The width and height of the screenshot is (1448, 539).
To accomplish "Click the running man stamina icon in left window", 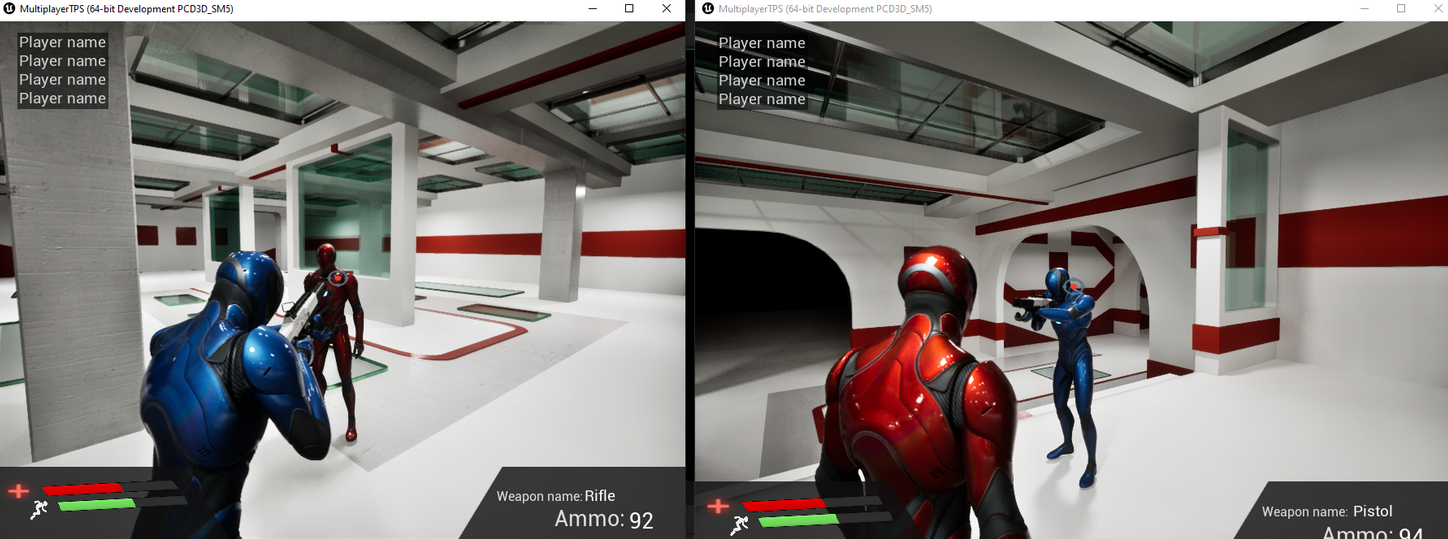I will (39, 510).
